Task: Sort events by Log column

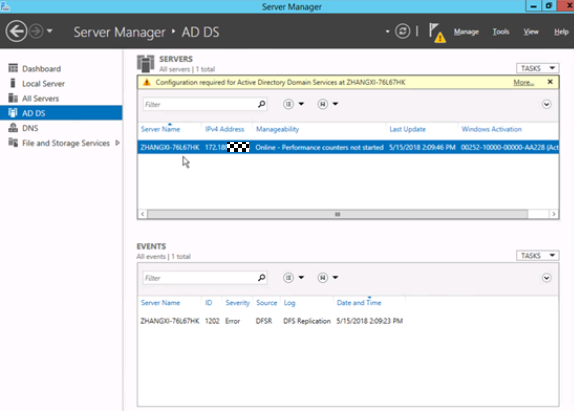Action: tap(289, 302)
